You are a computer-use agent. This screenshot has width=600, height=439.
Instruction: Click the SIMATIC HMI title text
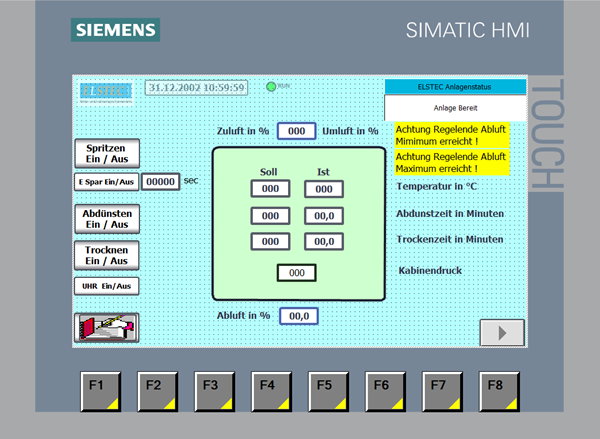tap(468, 30)
